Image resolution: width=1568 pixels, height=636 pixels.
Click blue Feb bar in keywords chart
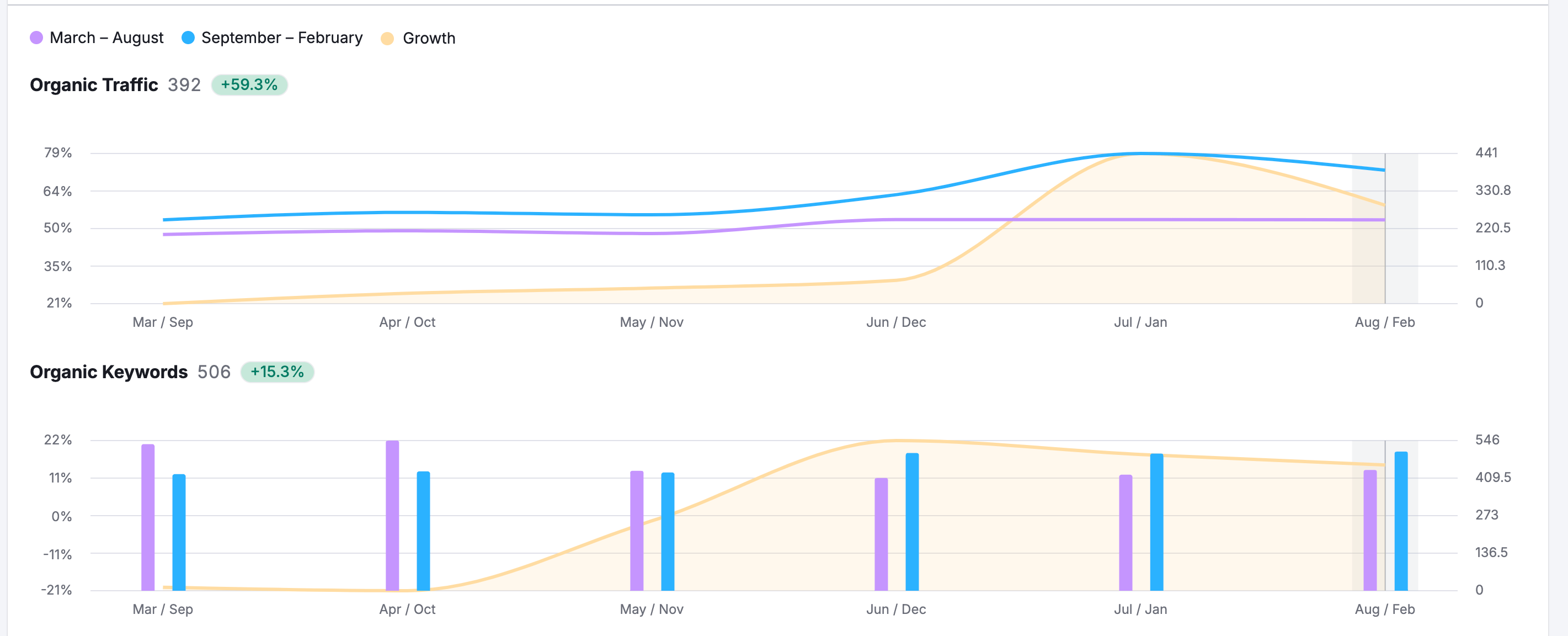(1401, 522)
